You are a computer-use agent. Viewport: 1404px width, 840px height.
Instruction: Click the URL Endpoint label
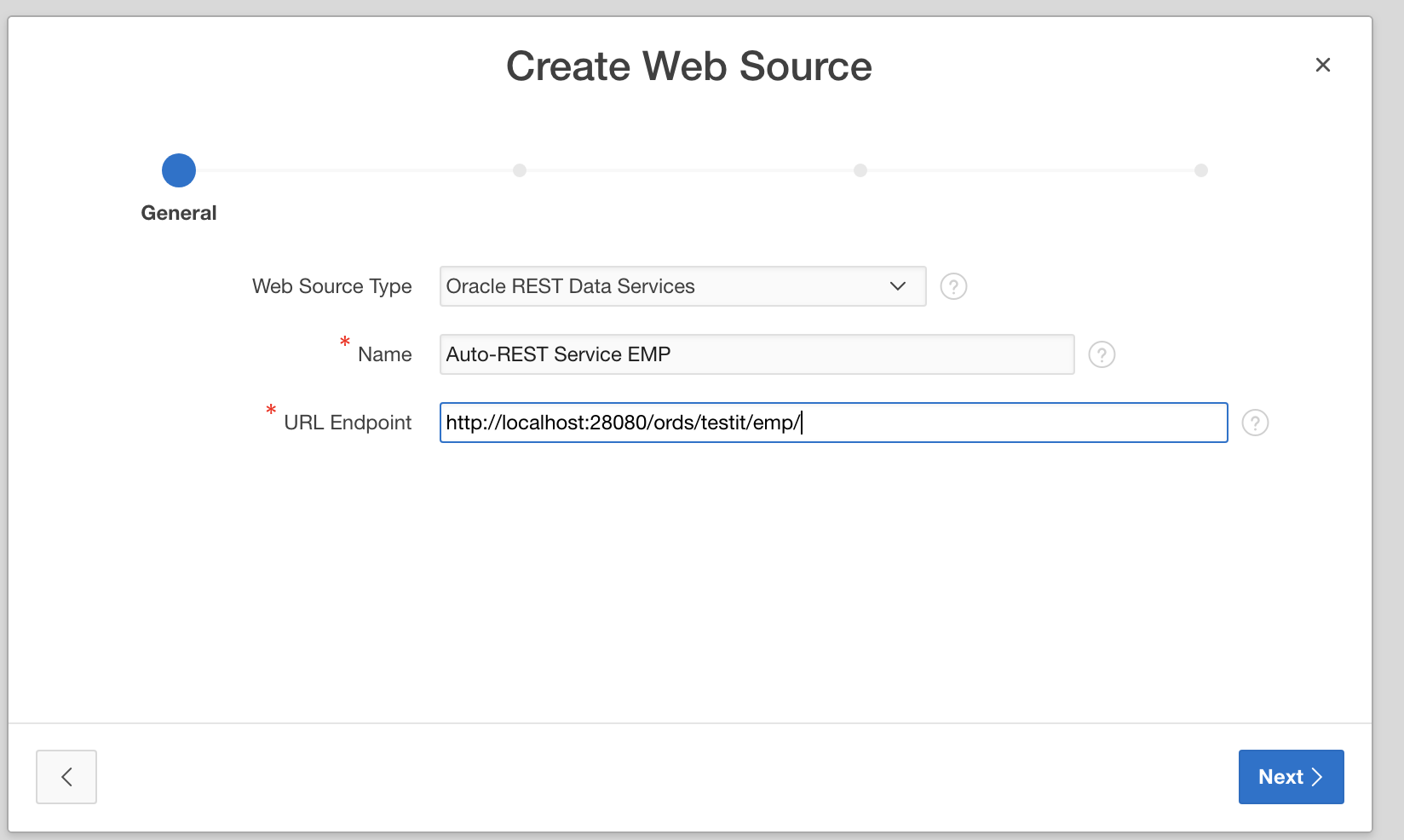coord(348,423)
